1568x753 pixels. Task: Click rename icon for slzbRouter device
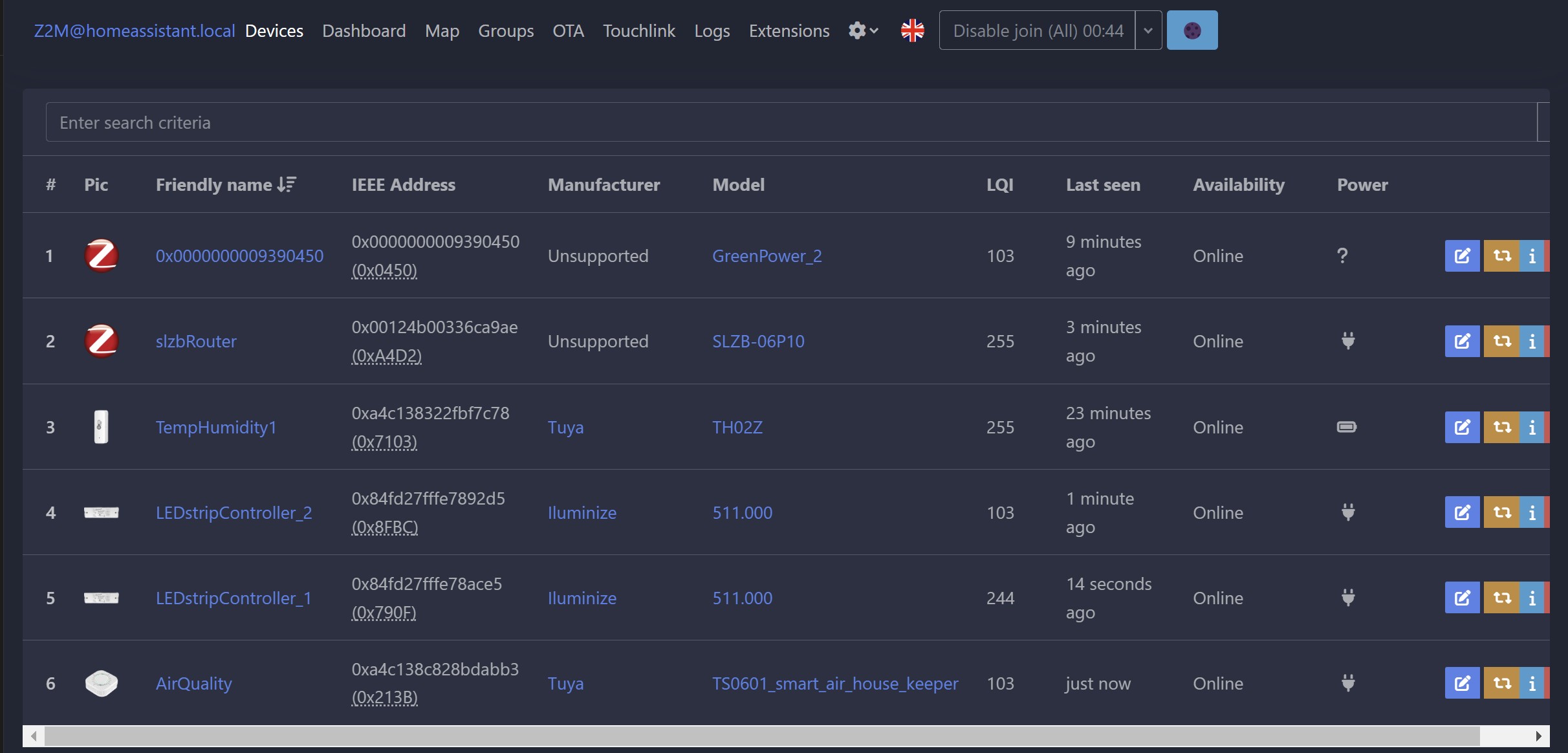(1461, 341)
